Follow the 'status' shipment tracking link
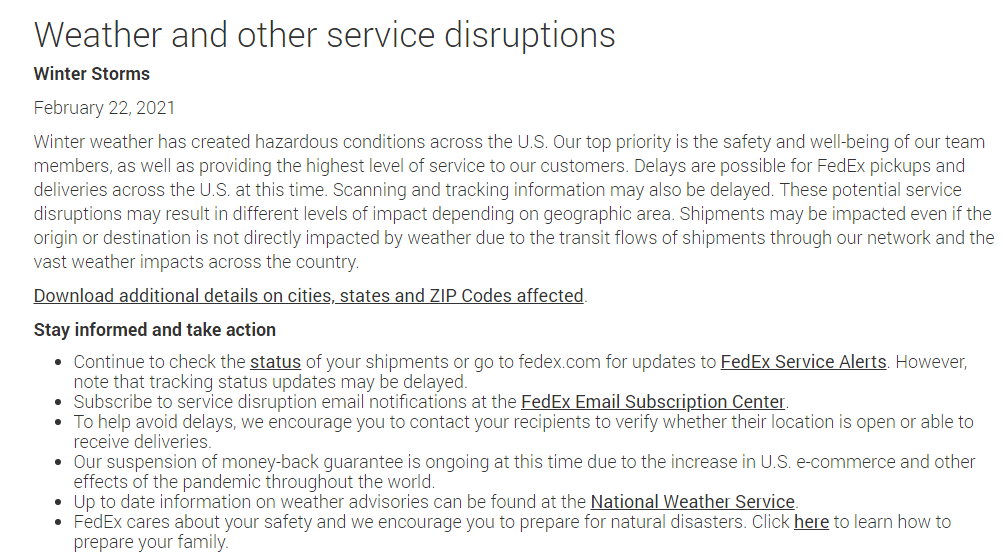 tap(275, 362)
